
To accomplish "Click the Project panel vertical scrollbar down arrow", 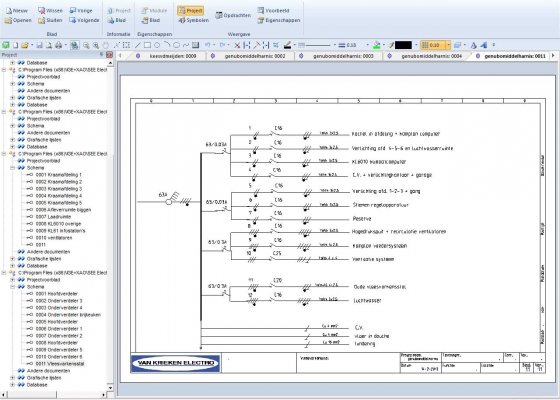I will click(x=110, y=388).
